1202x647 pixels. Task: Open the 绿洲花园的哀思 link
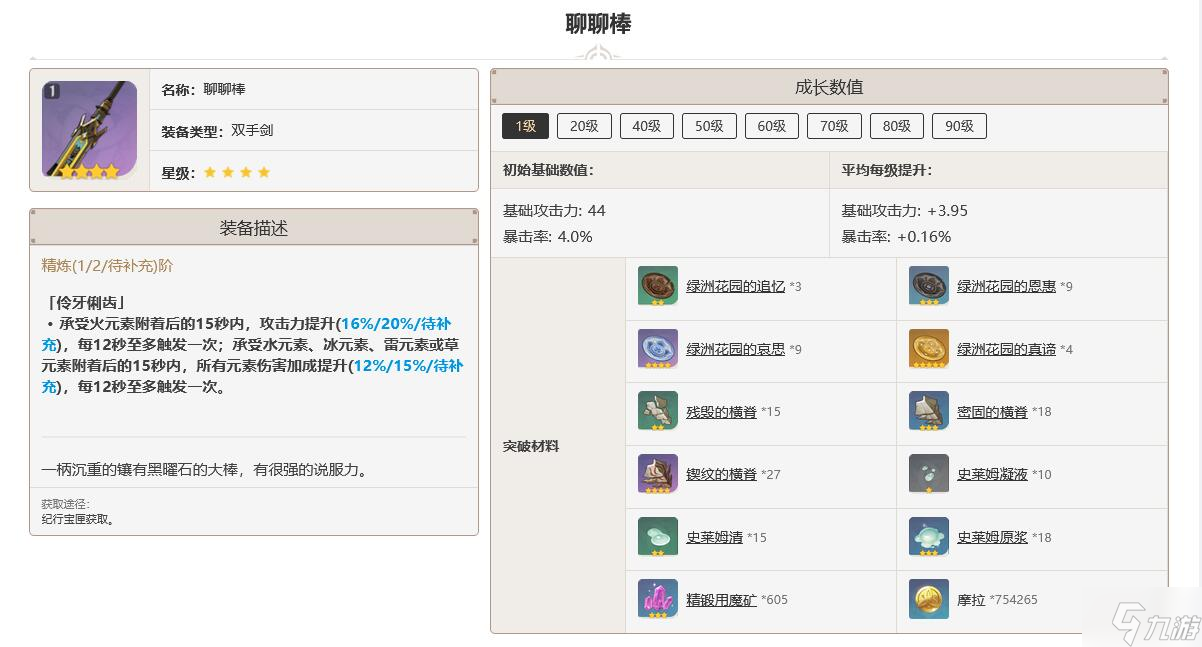[x=735, y=349]
